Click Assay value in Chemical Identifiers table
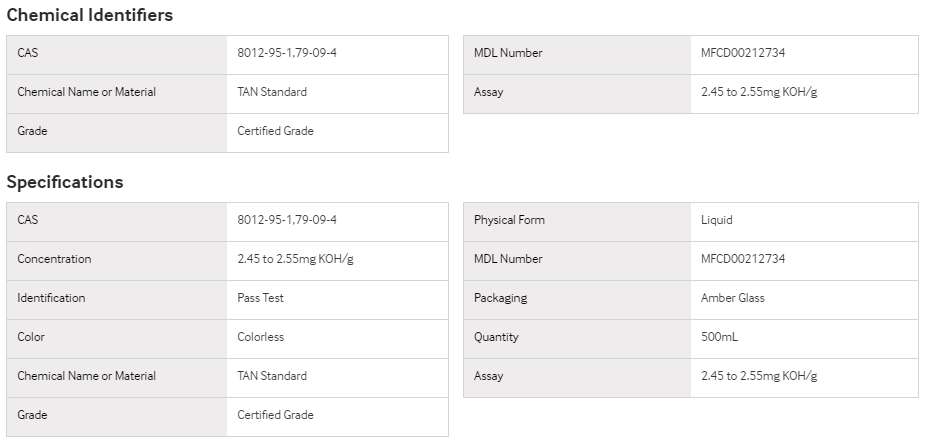The width and height of the screenshot is (925, 444). 759,92
